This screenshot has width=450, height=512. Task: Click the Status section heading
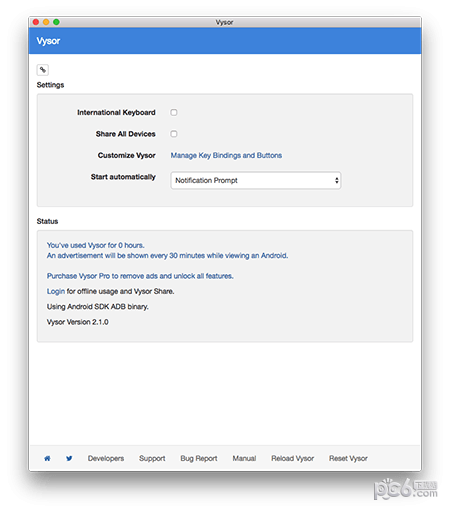[47, 221]
